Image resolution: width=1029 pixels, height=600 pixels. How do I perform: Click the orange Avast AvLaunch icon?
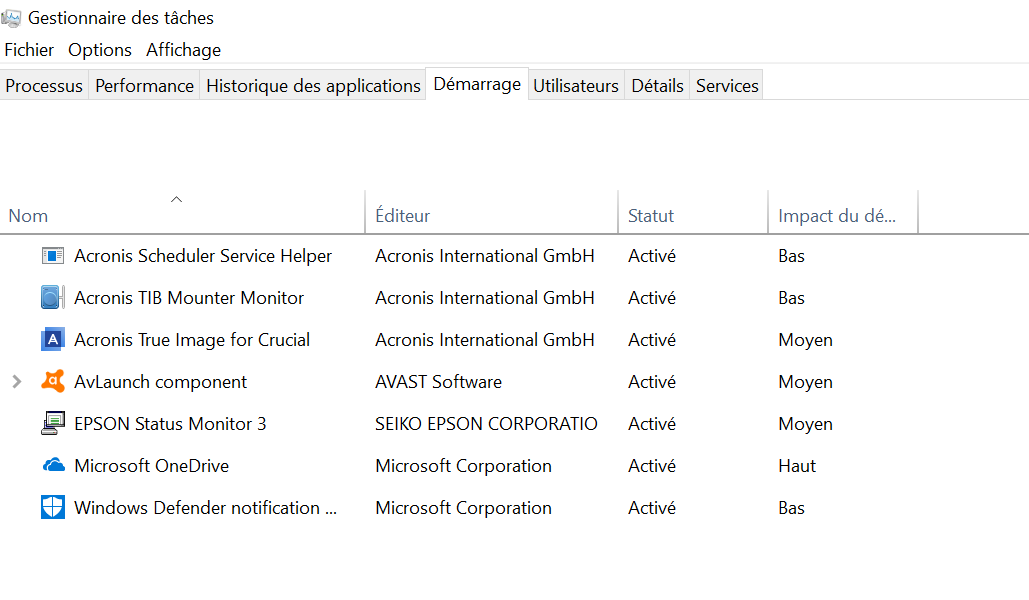point(53,382)
